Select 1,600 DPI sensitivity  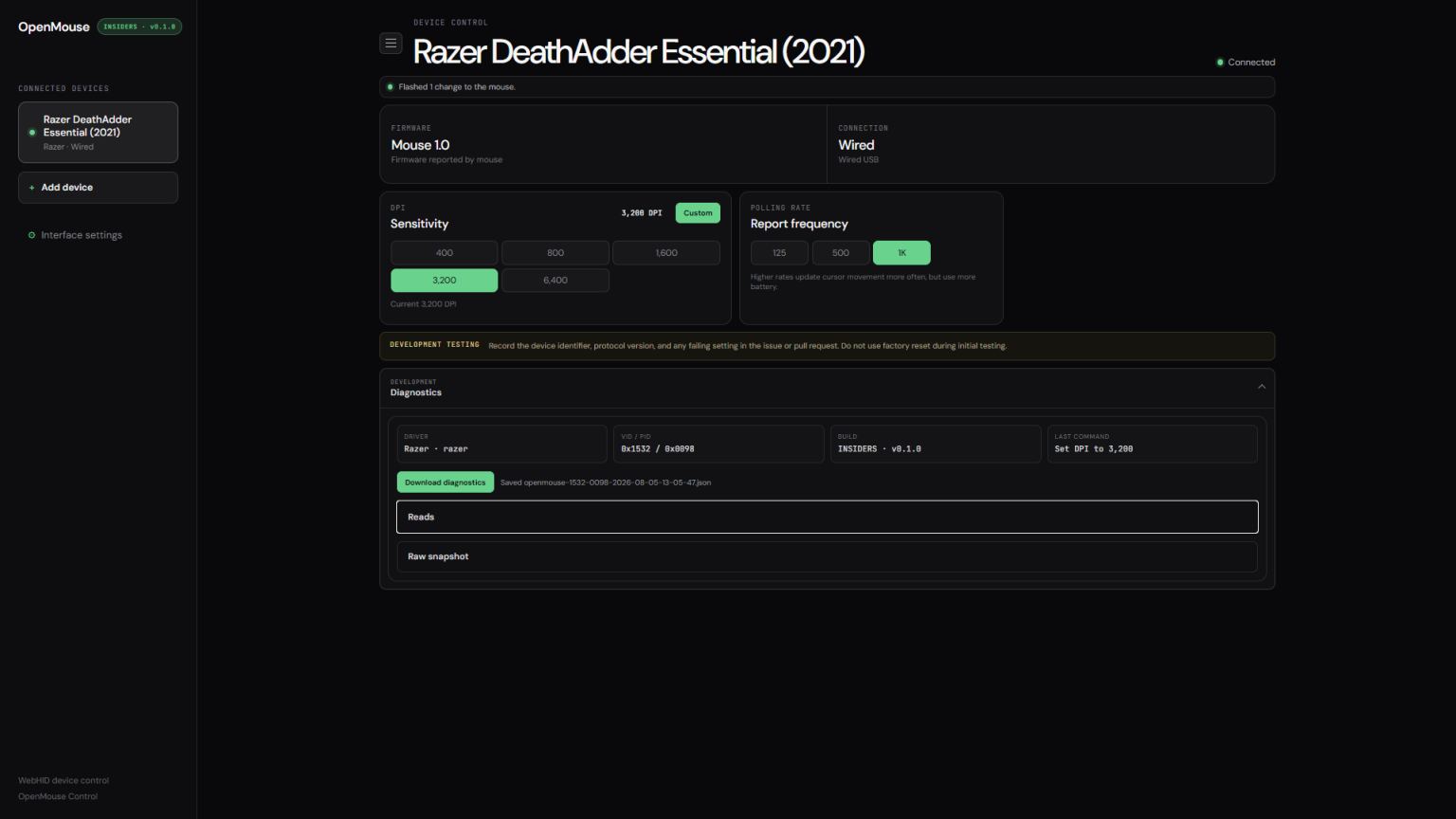click(x=666, y=253)
